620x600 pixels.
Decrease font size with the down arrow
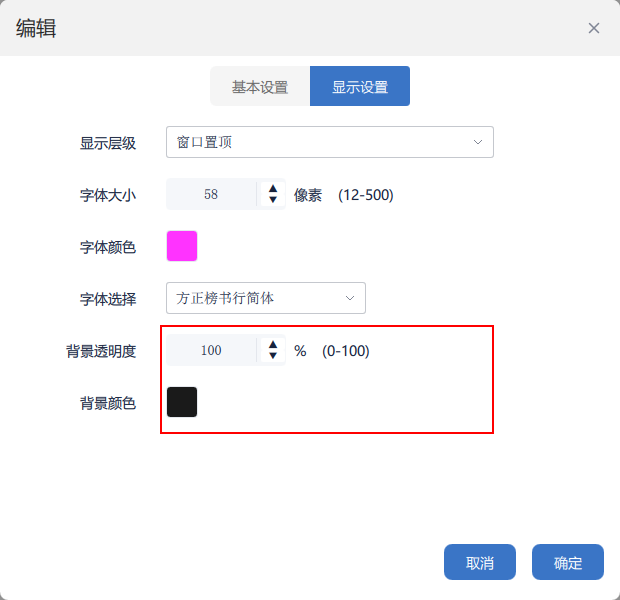pos(273,201)
